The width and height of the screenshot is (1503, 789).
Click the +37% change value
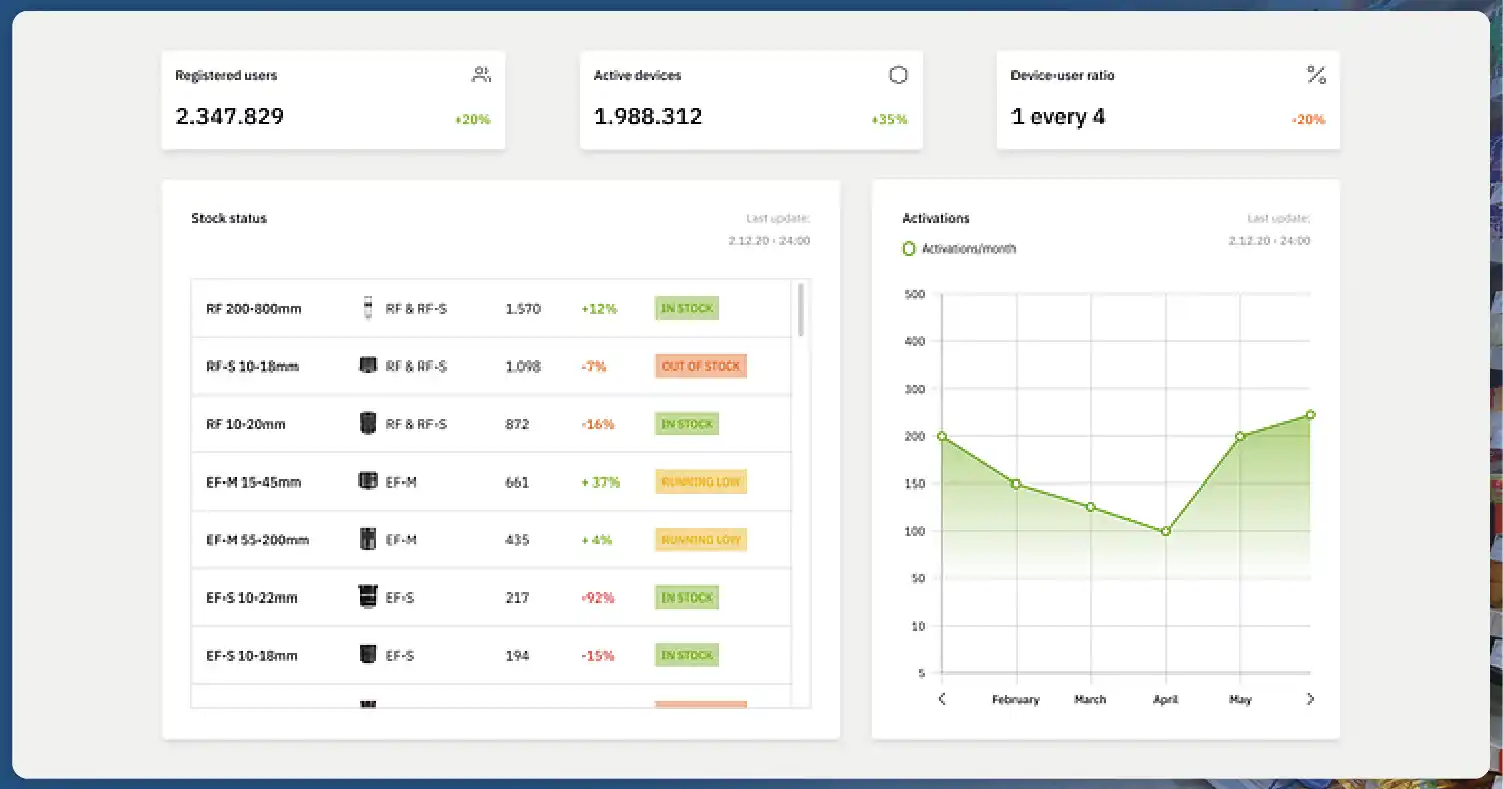601,482
